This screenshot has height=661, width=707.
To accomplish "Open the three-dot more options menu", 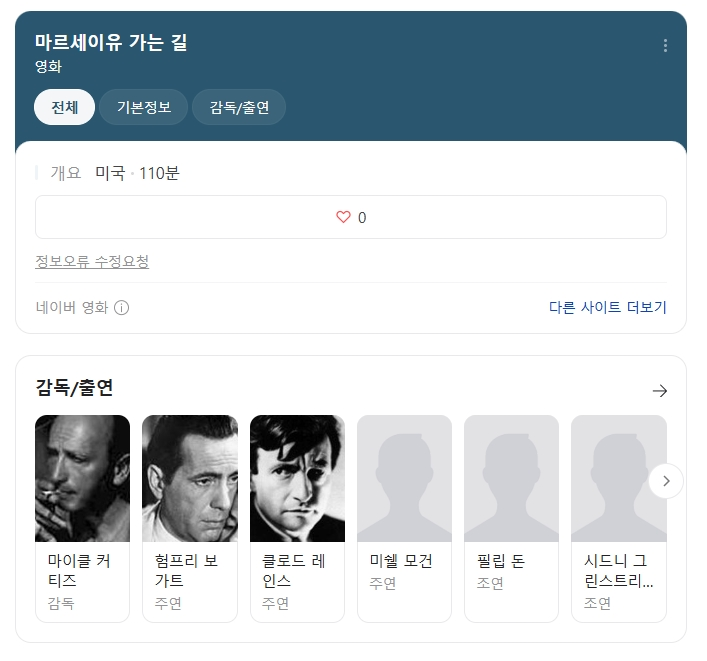I will [665, 46].
